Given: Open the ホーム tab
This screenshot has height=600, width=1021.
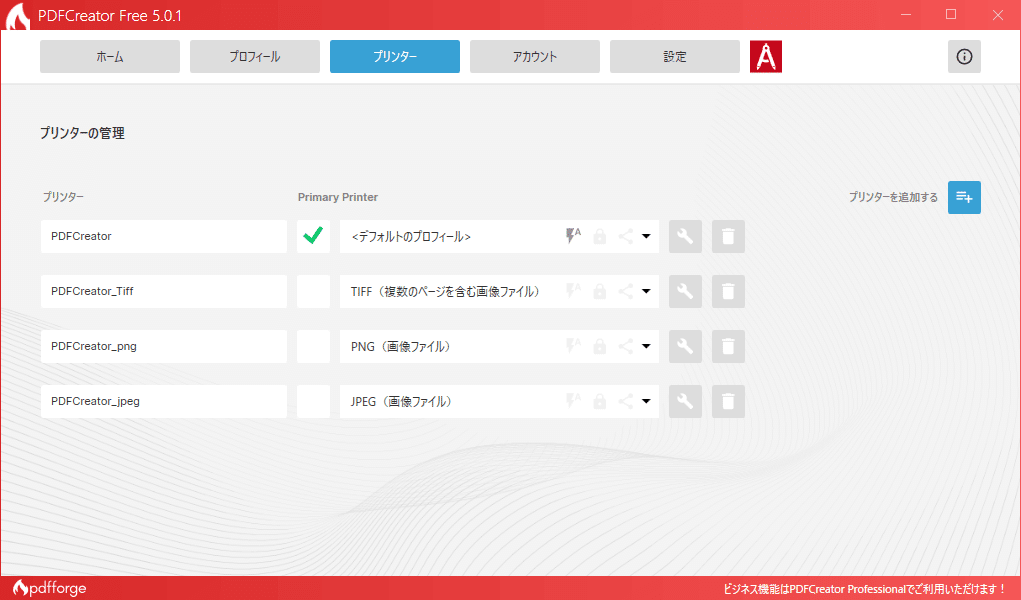Looking at the screenshot, I should (109, 57).
